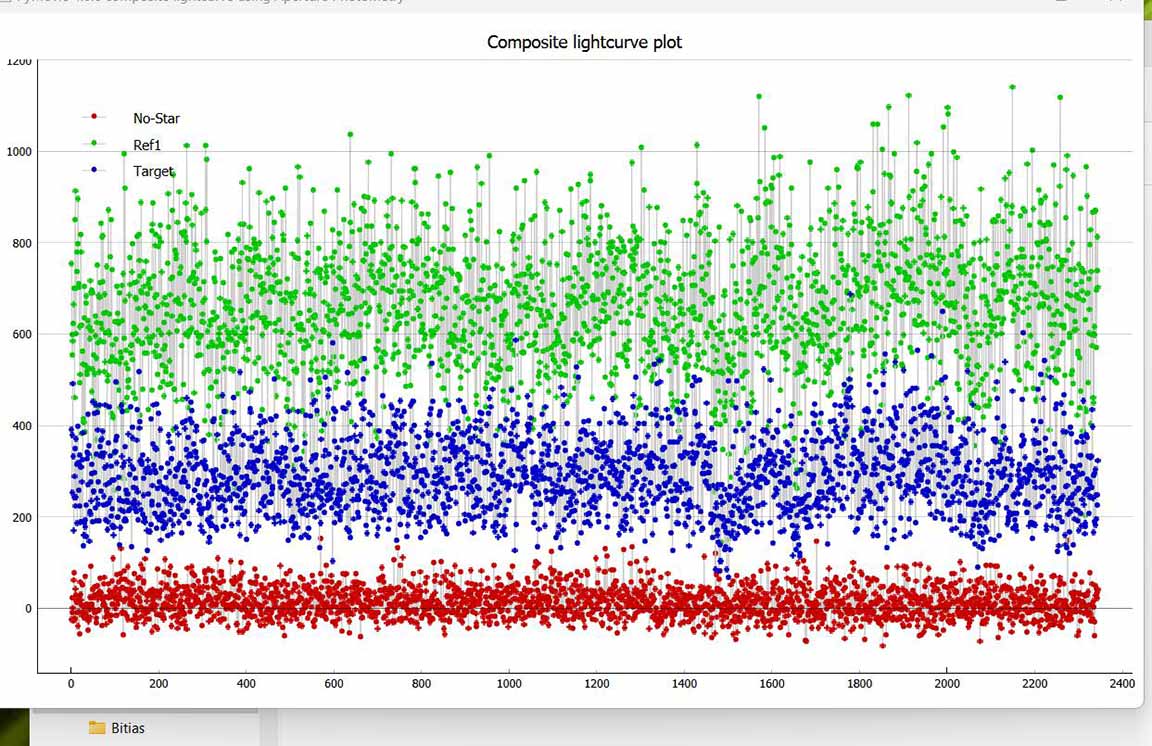Screen dimensions: 1152x746
Task: Click the 1000 tick on the y-axis
Action: click(19, 152)
